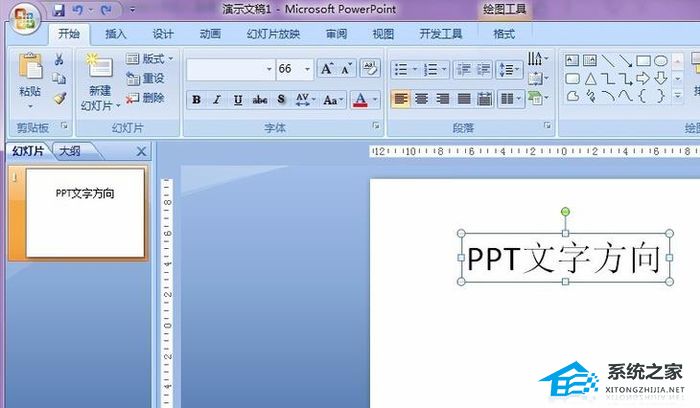Select the rectangle shape in gallery

coord(643,60)
